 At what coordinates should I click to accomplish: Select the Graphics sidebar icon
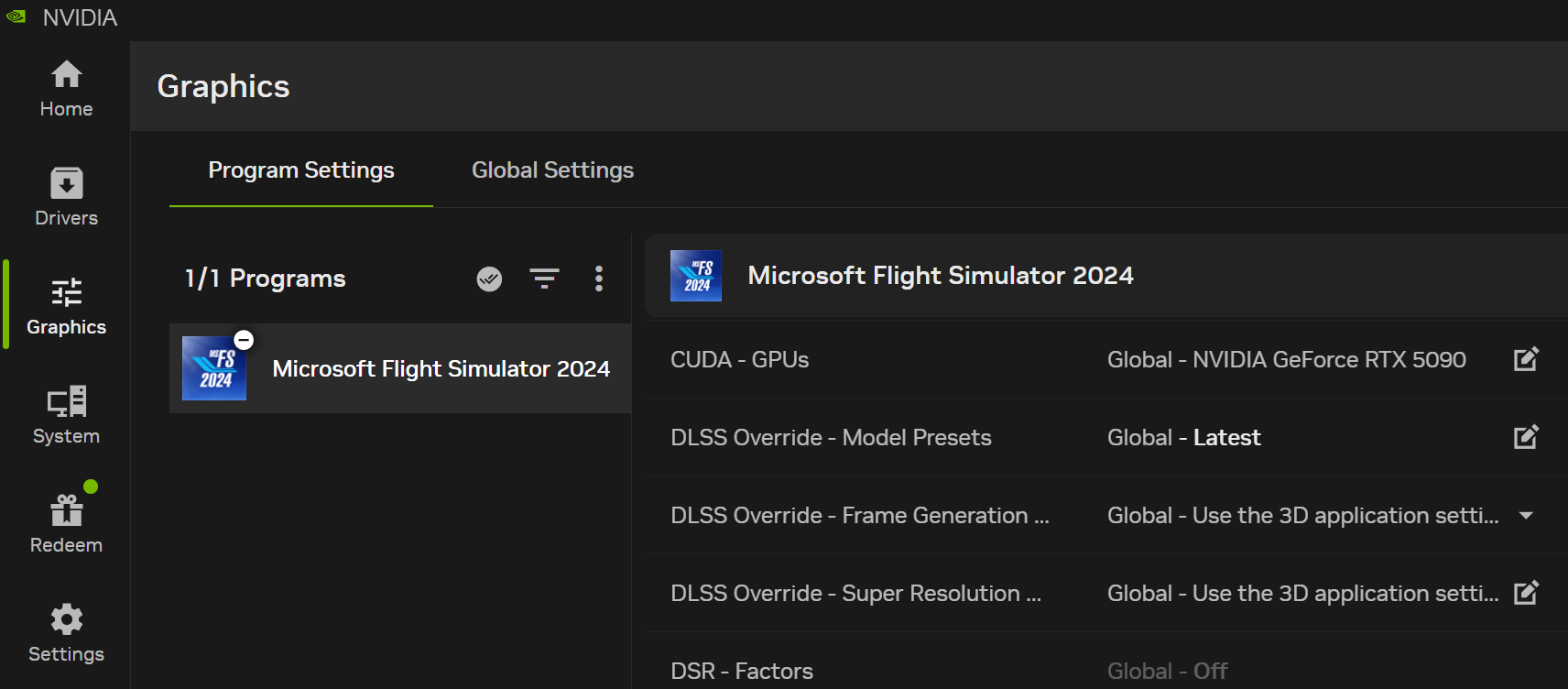66,306
